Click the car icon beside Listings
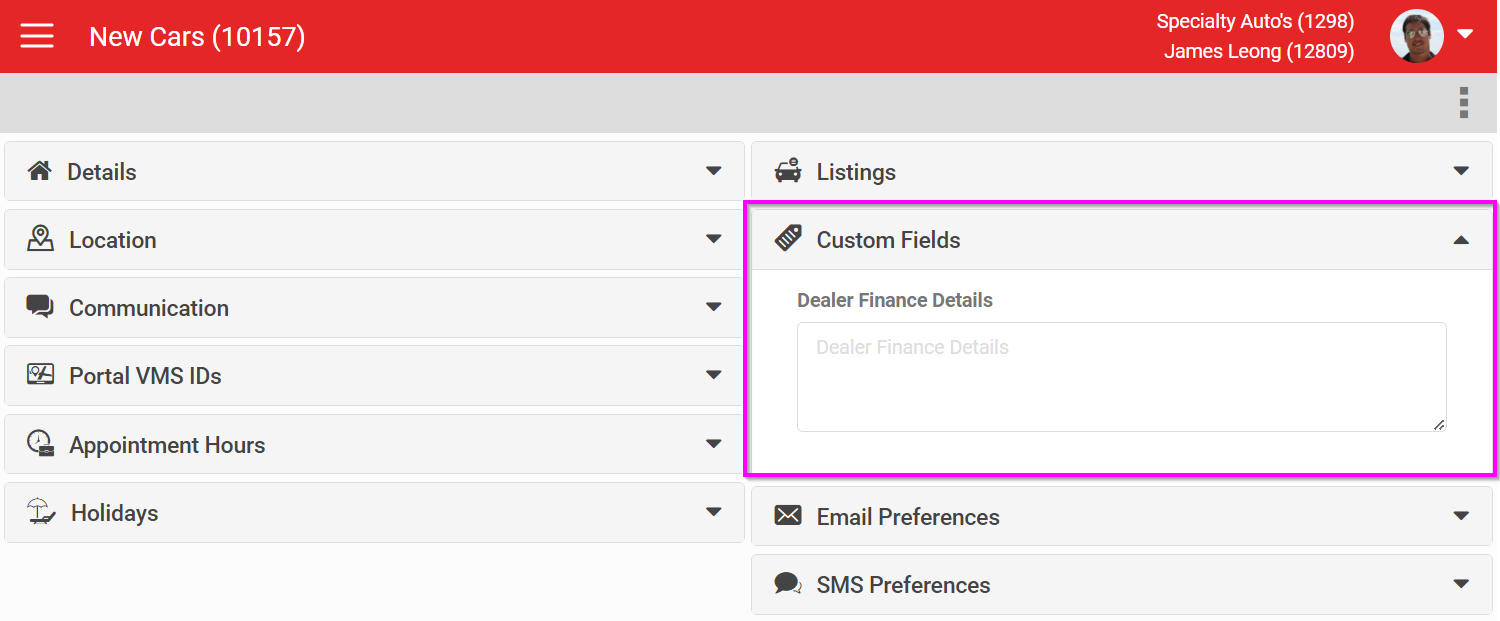Screen dimensions: 1500x621 788,171
